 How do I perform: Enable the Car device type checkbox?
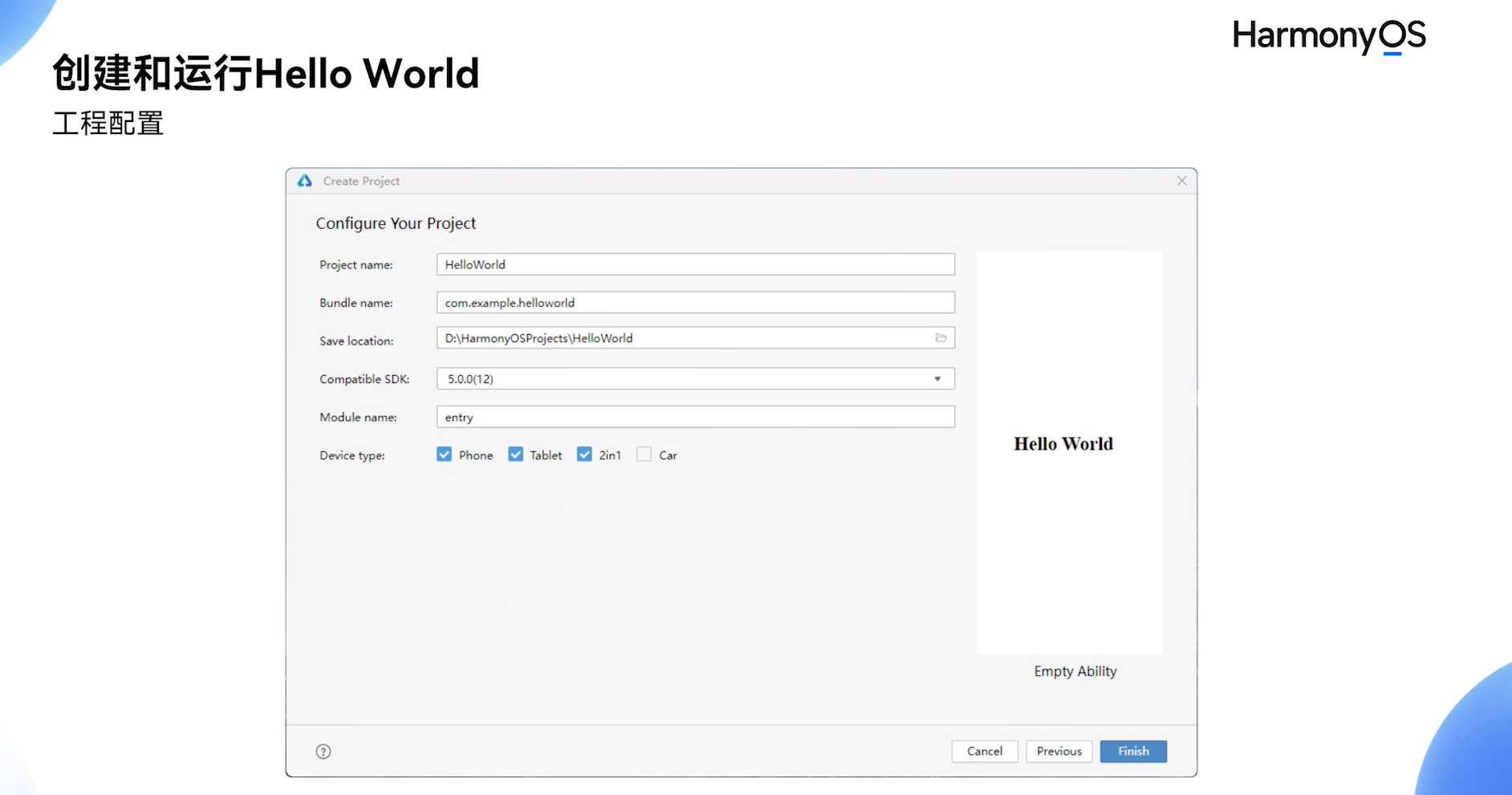(x=644, y=455)
